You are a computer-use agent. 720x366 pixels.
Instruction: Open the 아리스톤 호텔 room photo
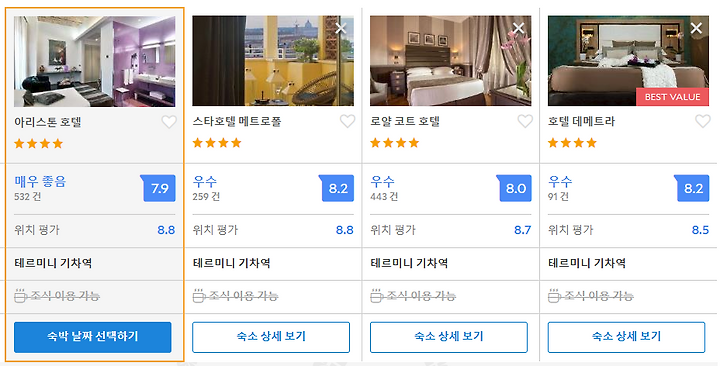tap(95, 62)
